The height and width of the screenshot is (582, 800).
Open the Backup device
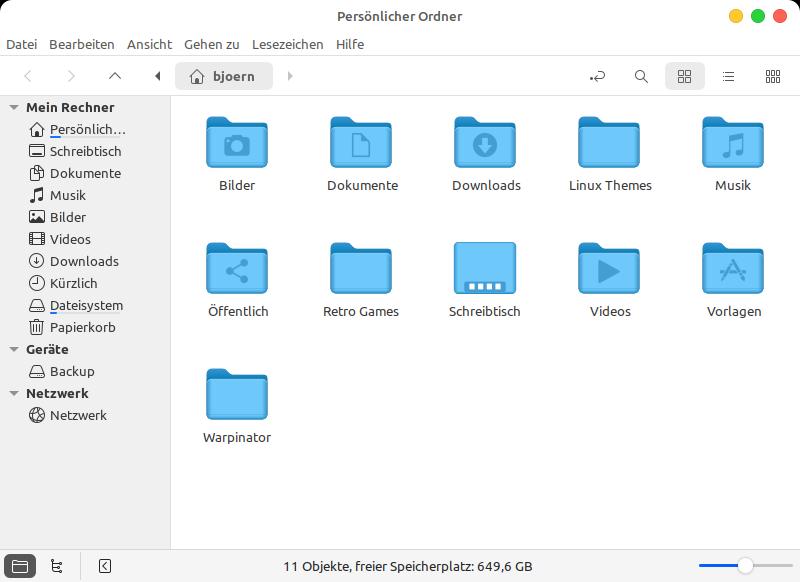point(85,371)
